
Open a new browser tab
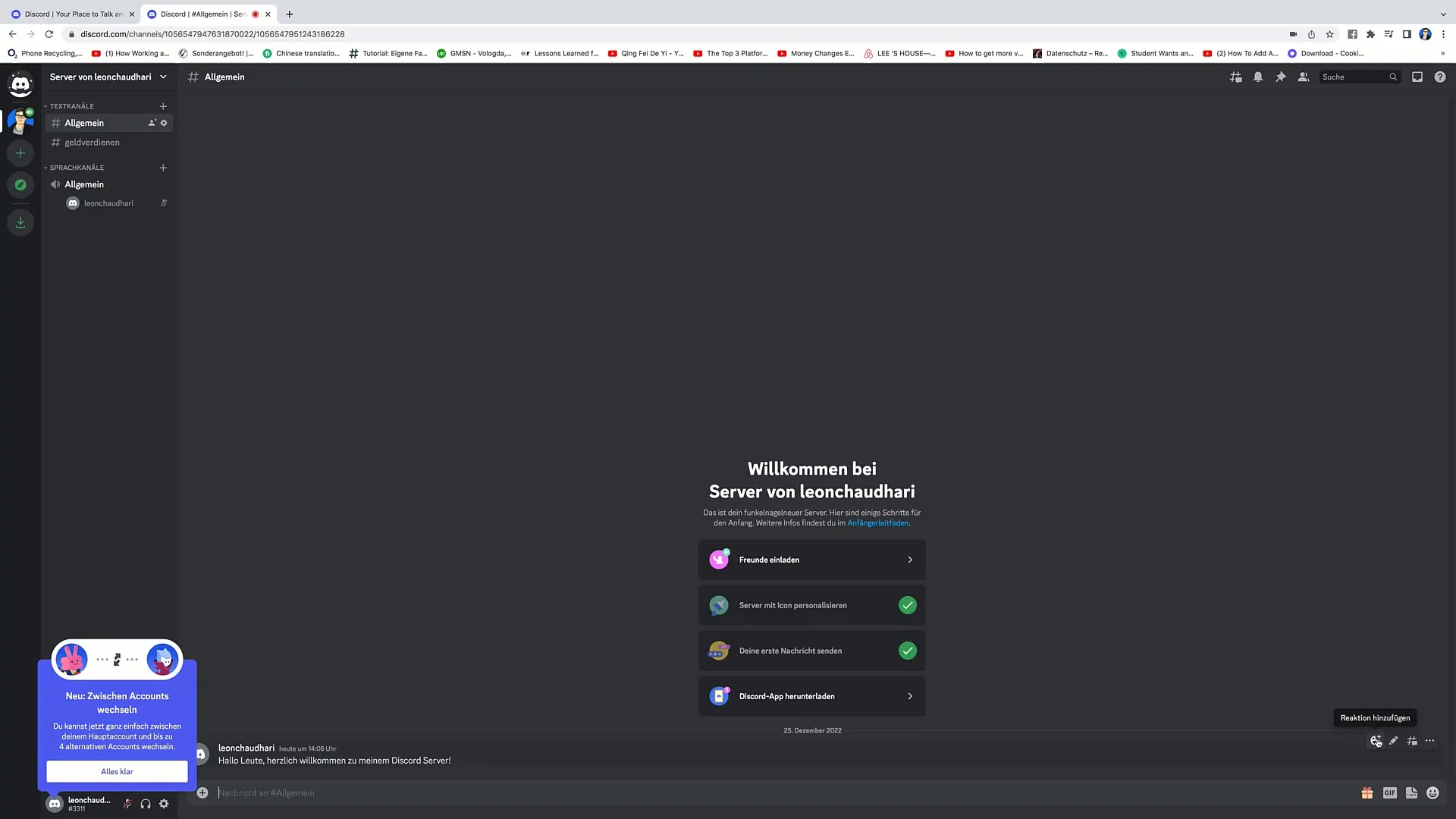[289, 14]
